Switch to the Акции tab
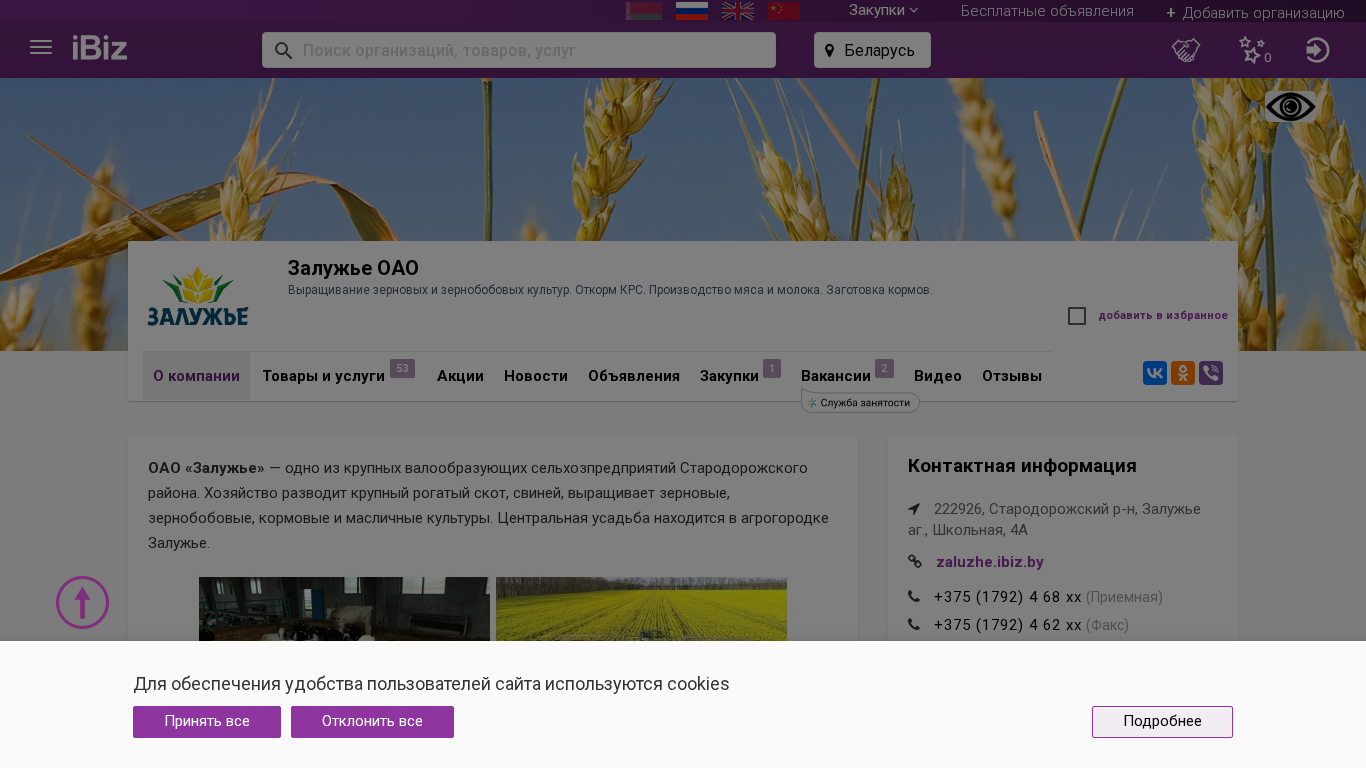This screenshot has height=768, width=1366. 460,376
